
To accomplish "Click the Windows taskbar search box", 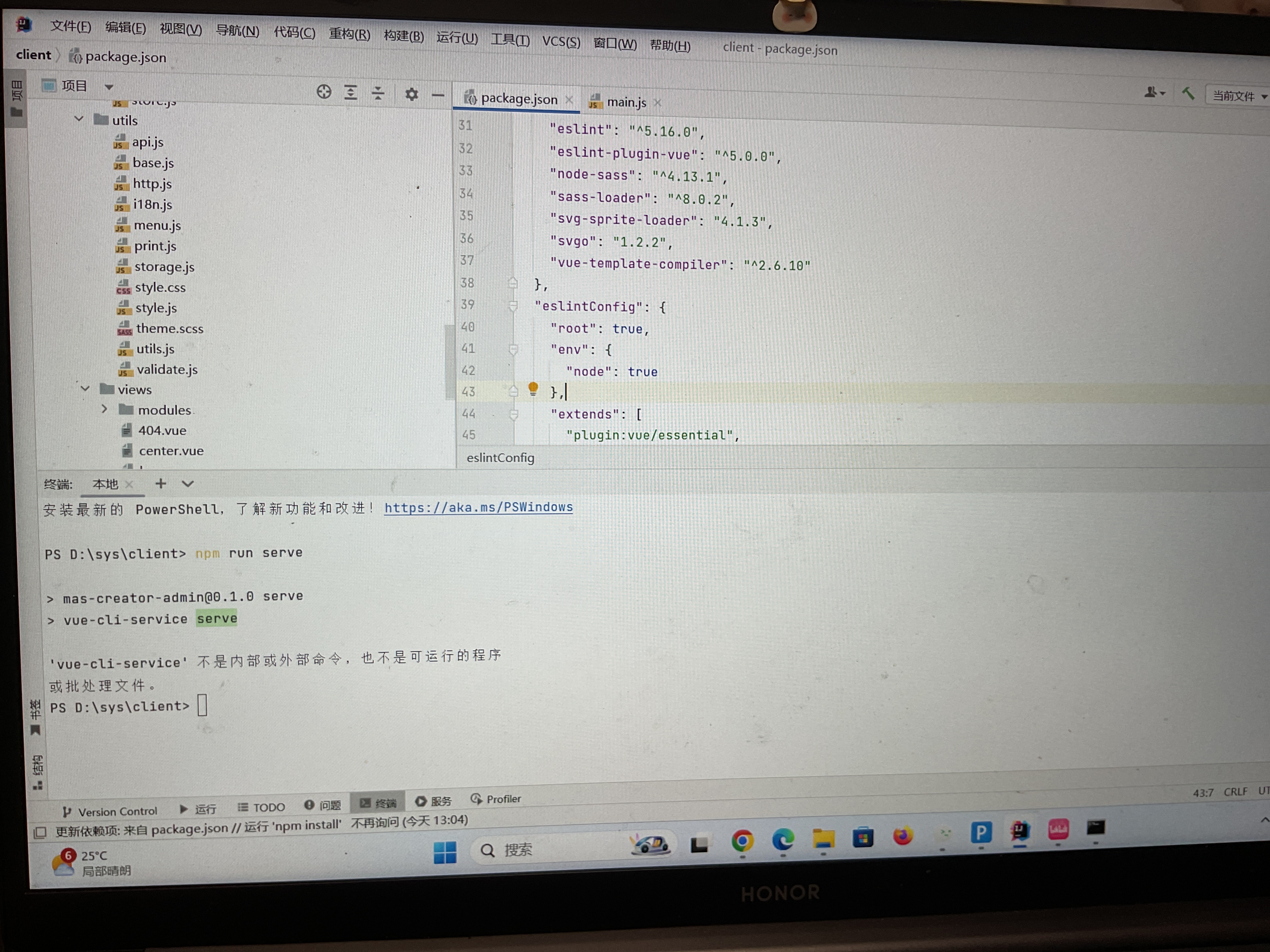I will tap(517, 850).
